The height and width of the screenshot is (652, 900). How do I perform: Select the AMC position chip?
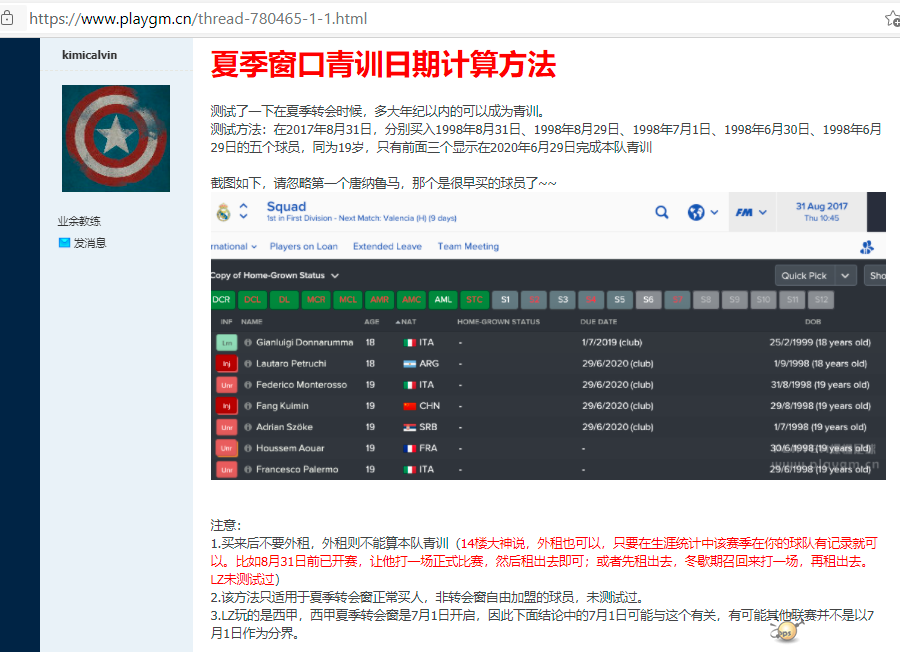(x=412, y=300)
